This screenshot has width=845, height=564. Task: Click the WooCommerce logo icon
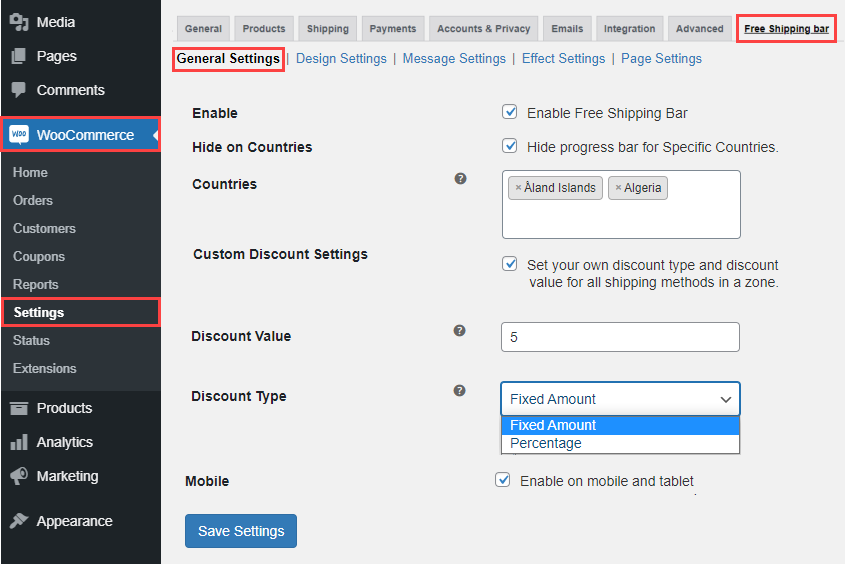[19, 135]
